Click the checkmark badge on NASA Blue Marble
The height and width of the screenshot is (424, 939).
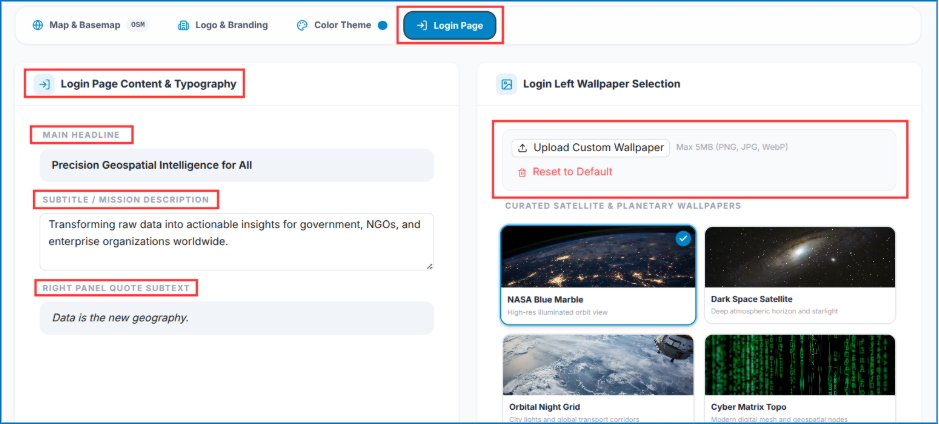point(683,238)
